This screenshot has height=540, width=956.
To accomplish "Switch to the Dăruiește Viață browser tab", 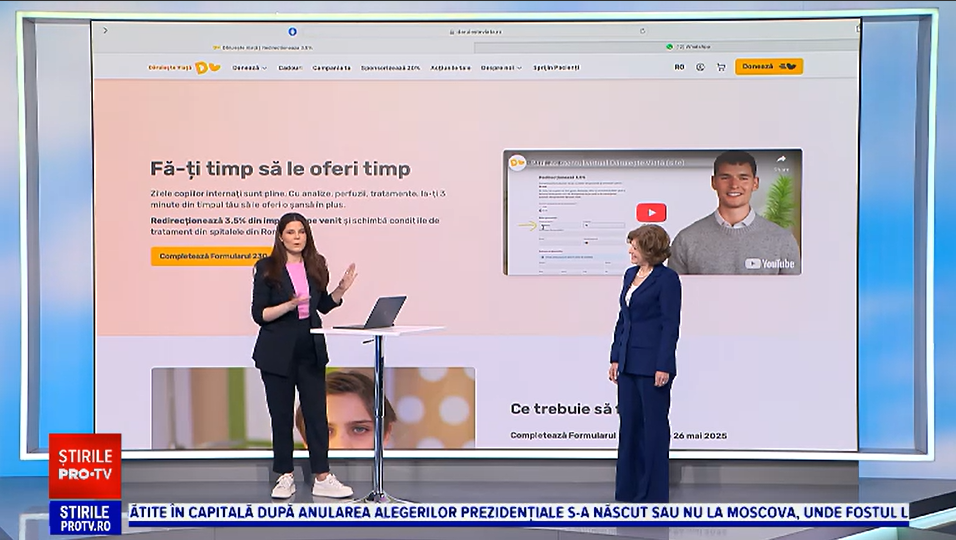I will [284, 47].
